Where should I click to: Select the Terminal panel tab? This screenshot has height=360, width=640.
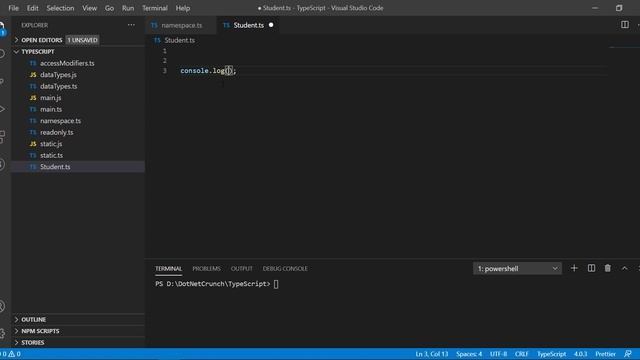pos(168,269)
